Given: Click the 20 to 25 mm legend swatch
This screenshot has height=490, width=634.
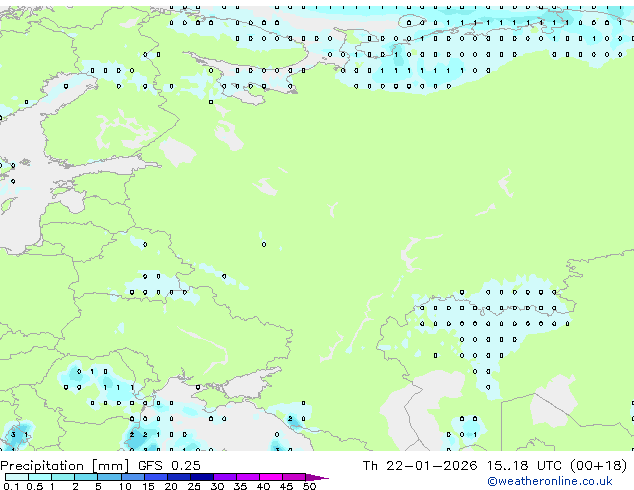Looking at the screenshot, I should pyautogui.click(x=179, y=477).
